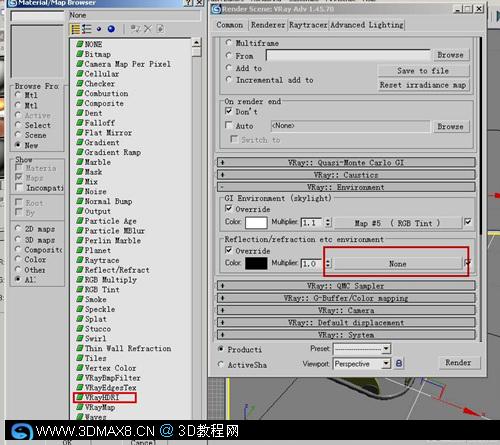
Task: Toggle GI Environment Override checkbox
Action: (x=229, y=209)
